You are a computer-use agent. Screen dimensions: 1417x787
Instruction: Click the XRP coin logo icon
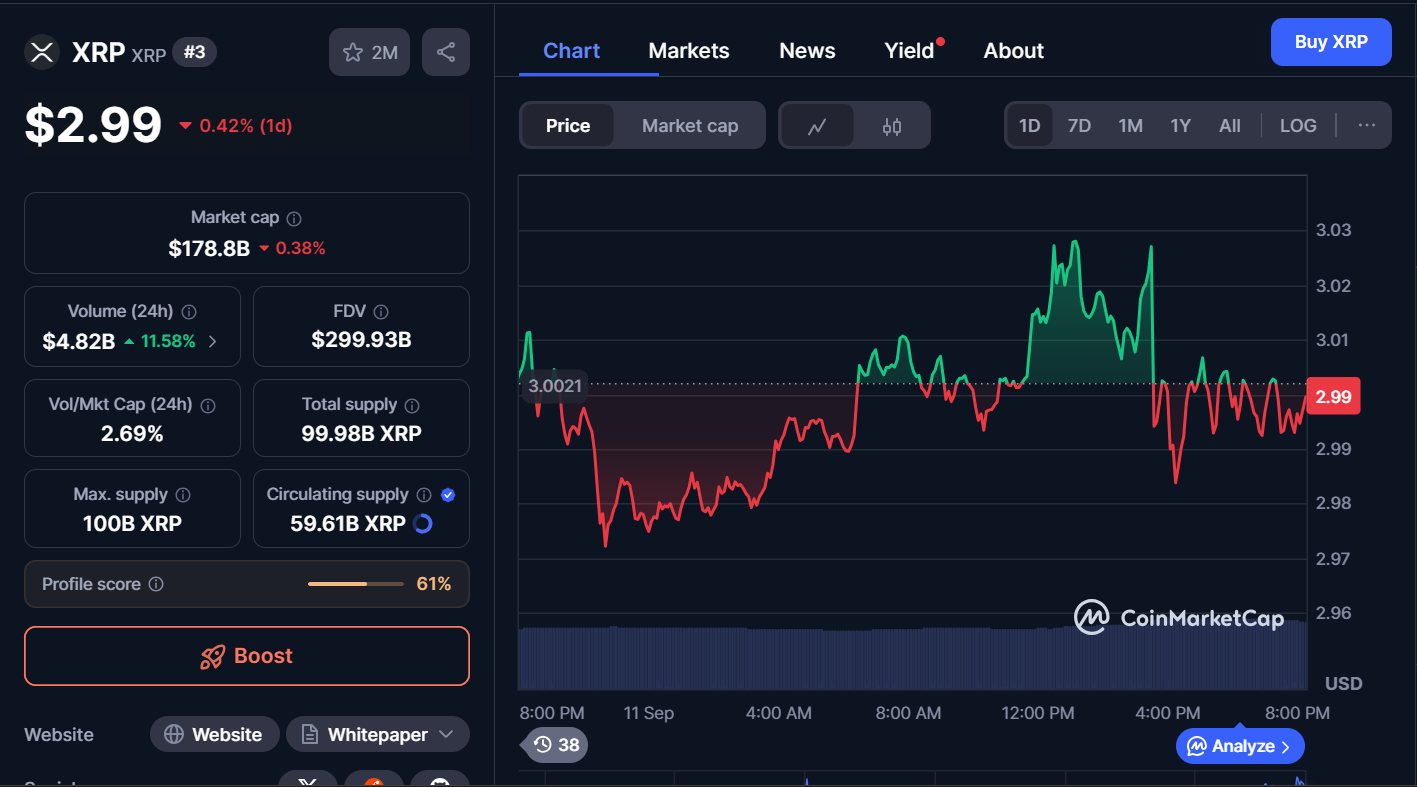[42, 52]
